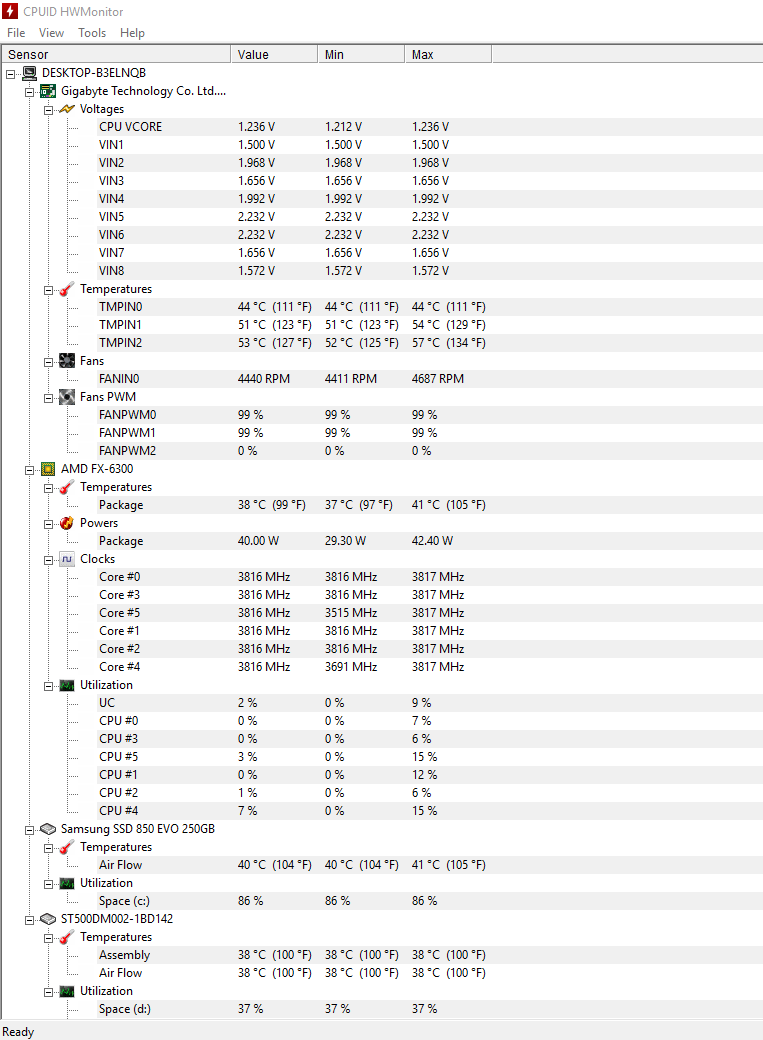The image size is (763, 1040).
Task: Open the Tools menu
Action: (92, 32)
